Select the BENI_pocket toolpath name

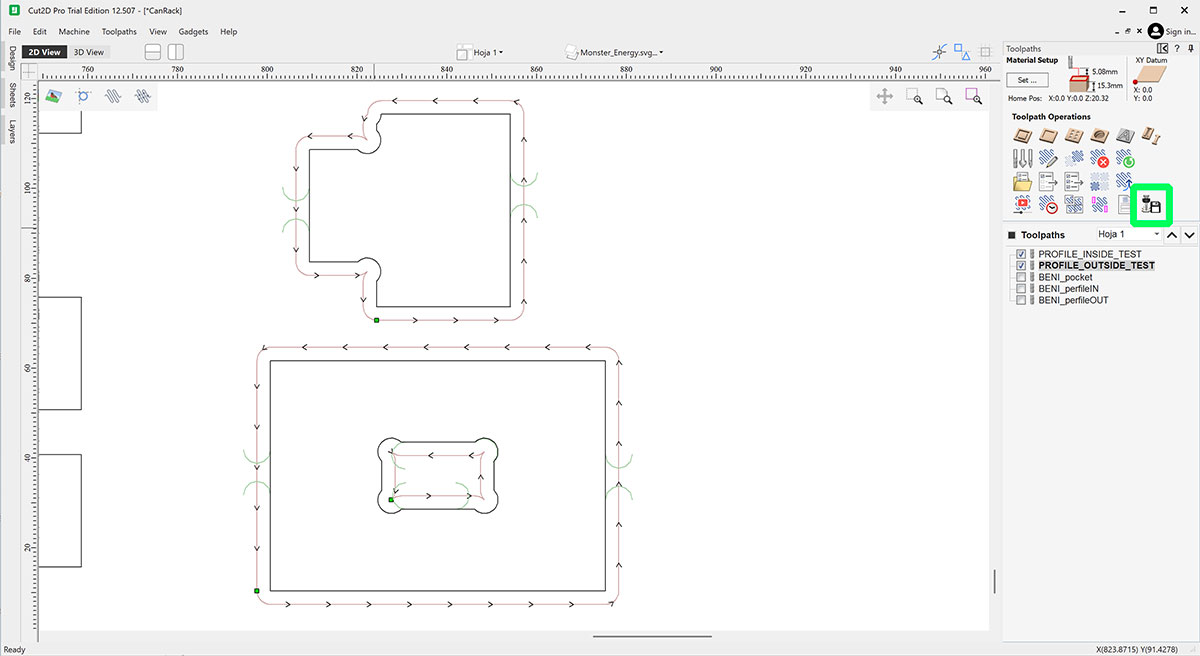(x=1065, y=277)
